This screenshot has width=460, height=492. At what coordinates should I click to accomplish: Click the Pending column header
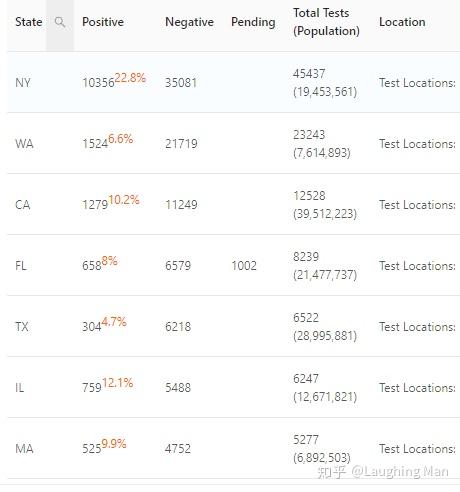tap(253, 22)
